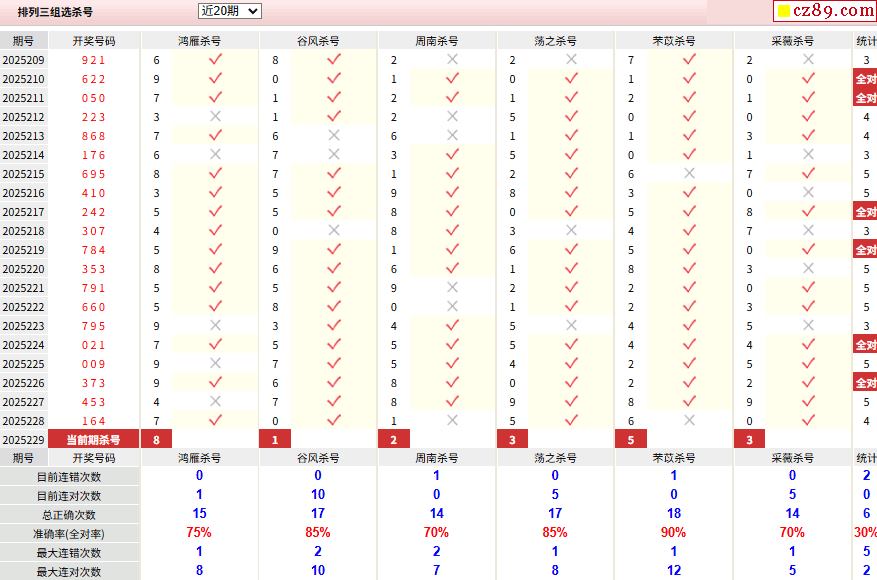Select period number 2025222
Screen dimensions: 877x580
pyautogui.click(x=23, y=307)
